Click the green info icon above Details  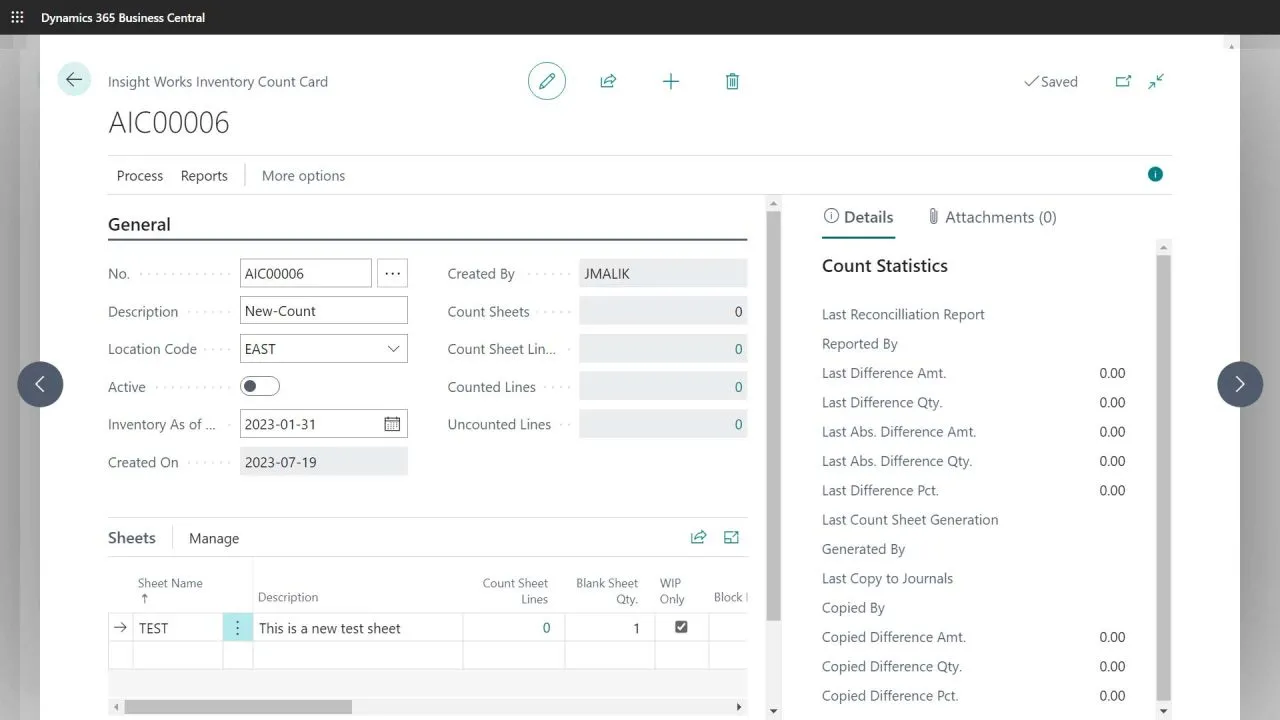click(1155, 173)
